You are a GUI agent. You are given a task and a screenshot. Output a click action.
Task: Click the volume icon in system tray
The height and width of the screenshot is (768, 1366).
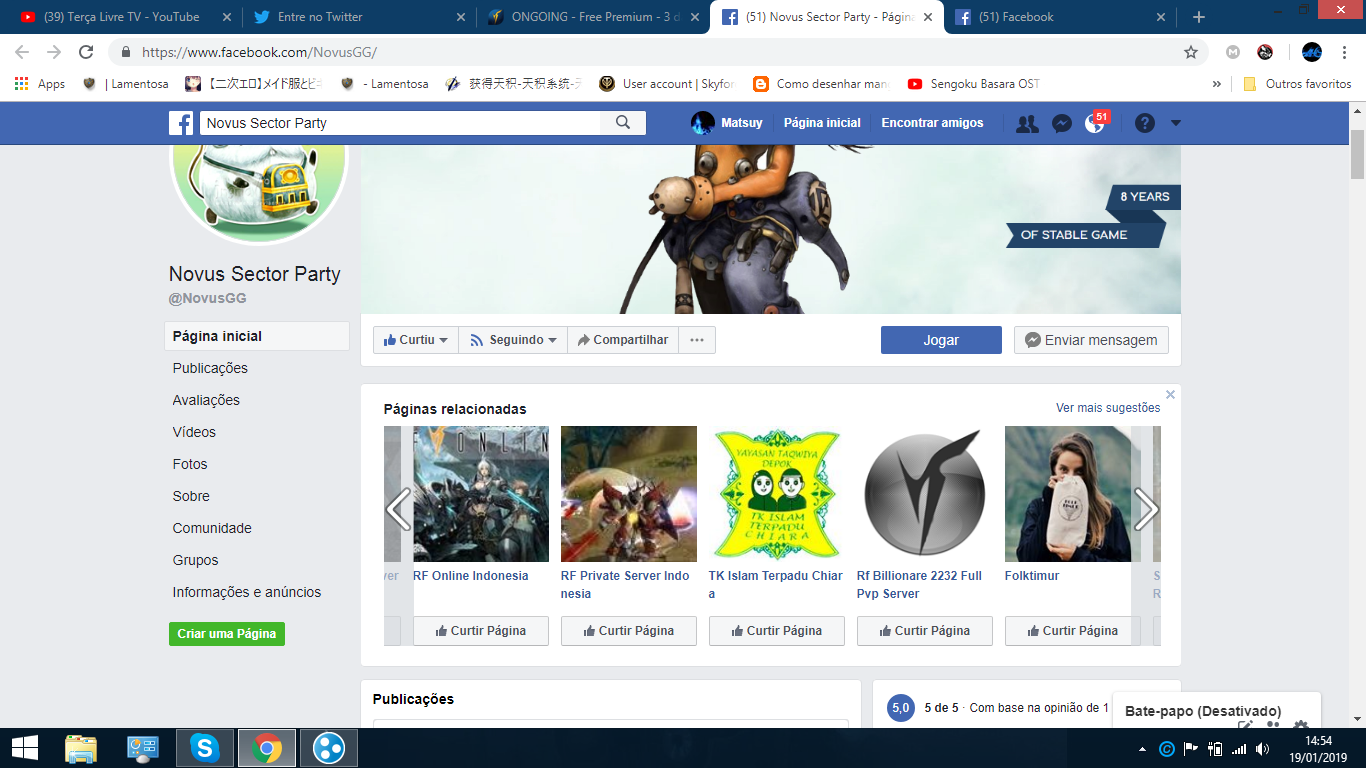point(1262,749)
